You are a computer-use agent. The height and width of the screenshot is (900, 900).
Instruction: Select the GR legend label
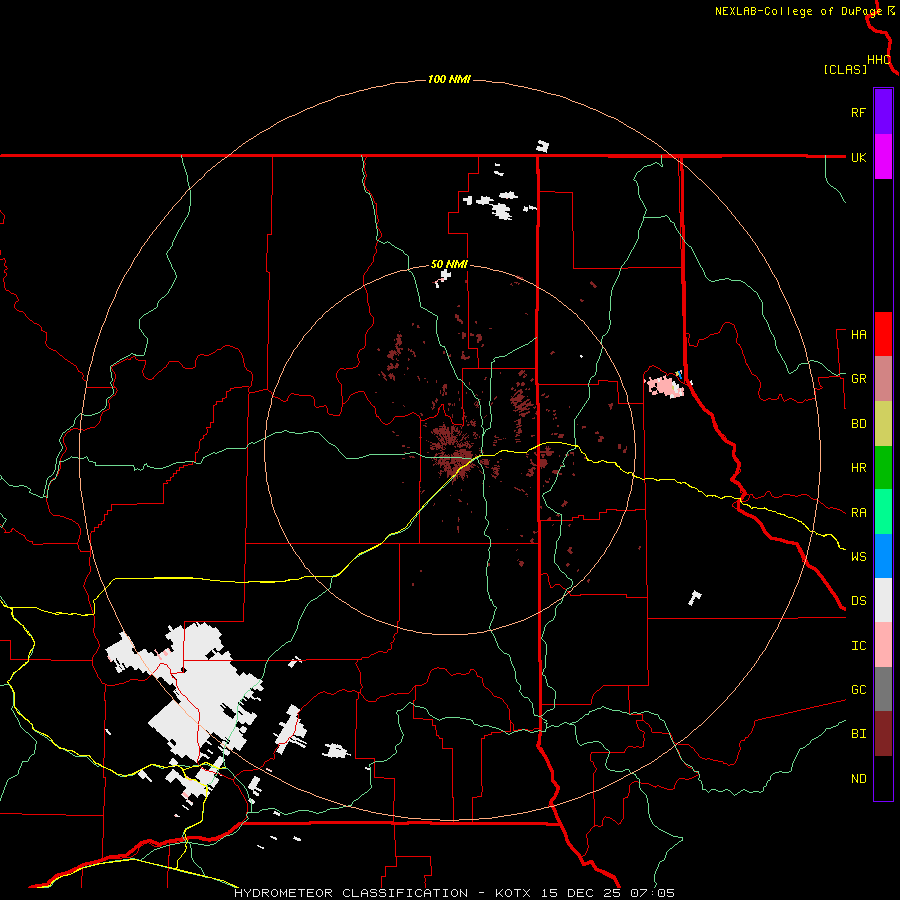coord(858,379)
